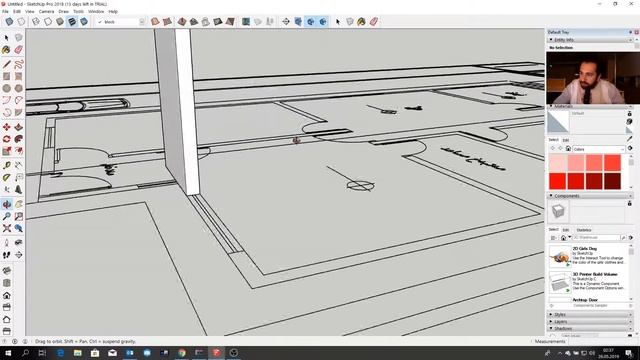Select the Pan hand tool

coord(18,204)
